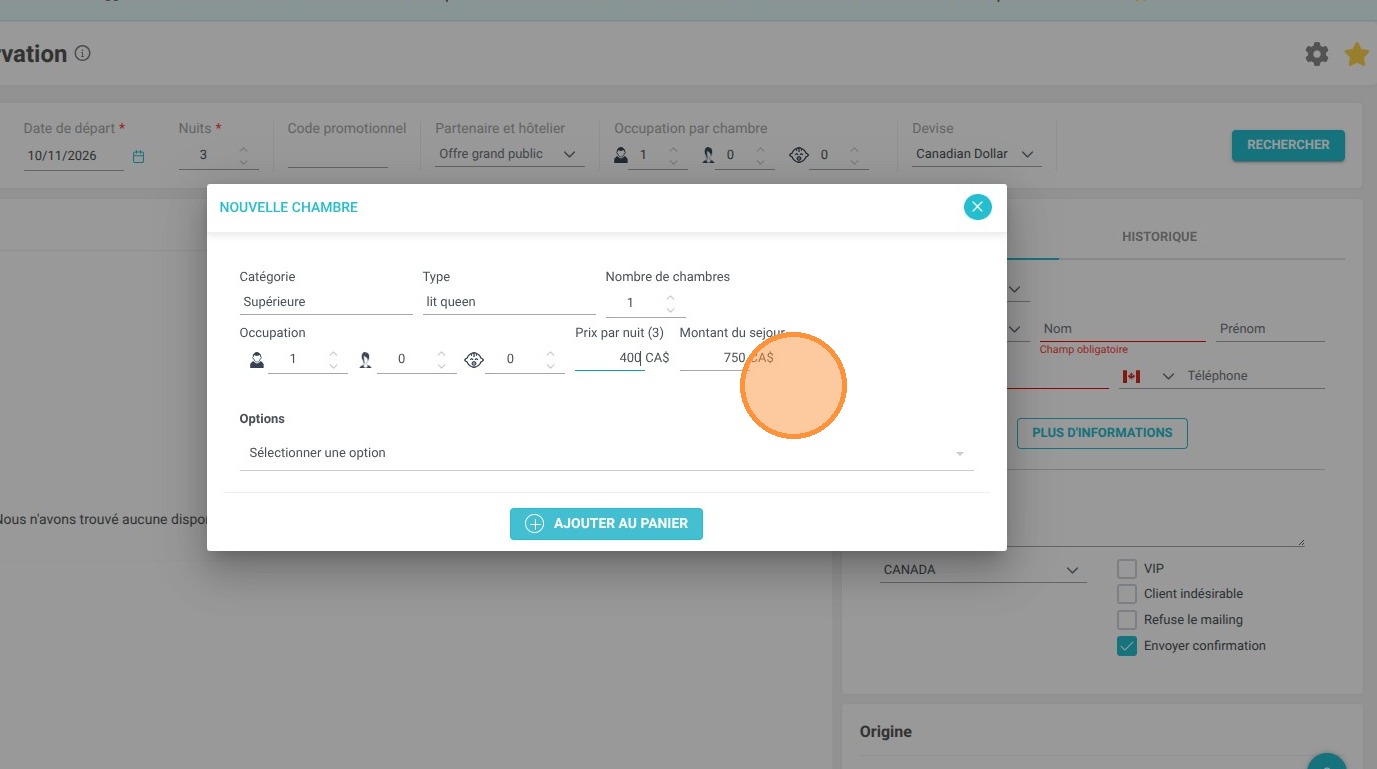Image resolution: width=1377 pixels, height=769 pixels.
Task: Click the Prénom input field
Action: pyautogui.click(x=1271, y=329)
